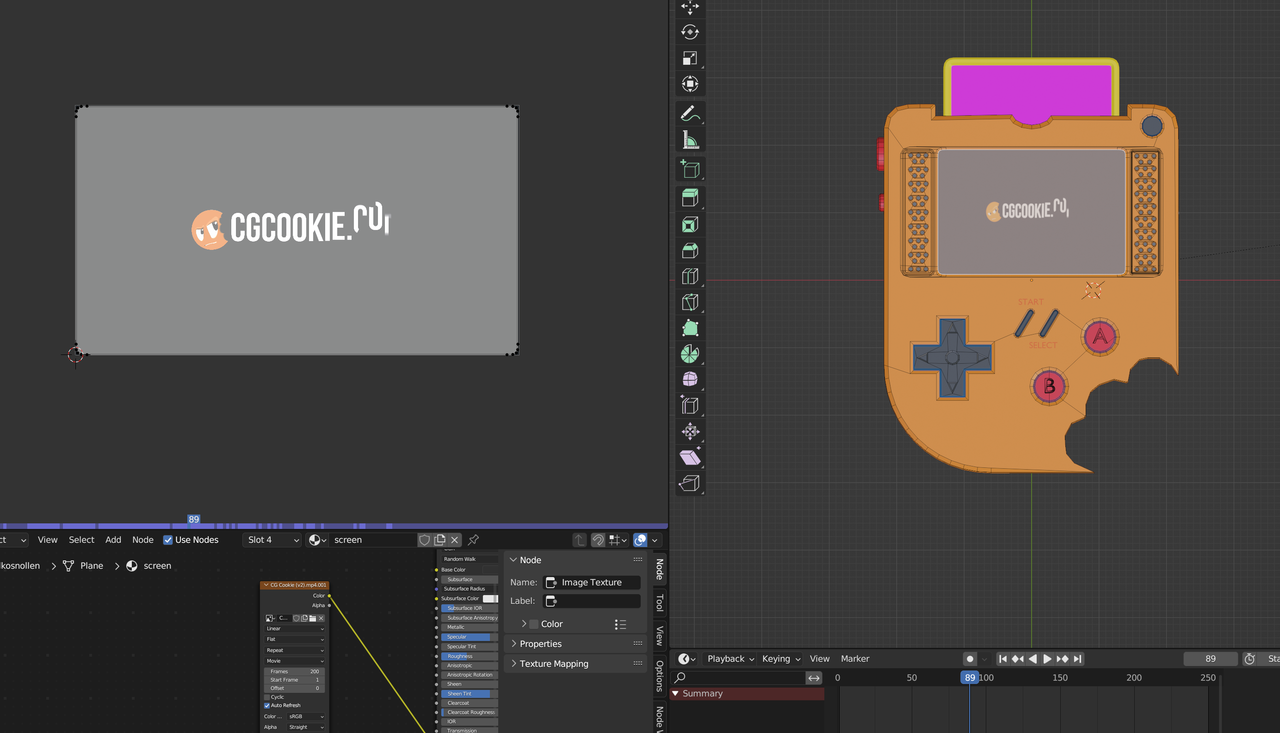Viewport: 1280px width, 733px height.
Task: Jump to the timeline start frame
Action: (1003, 659)
